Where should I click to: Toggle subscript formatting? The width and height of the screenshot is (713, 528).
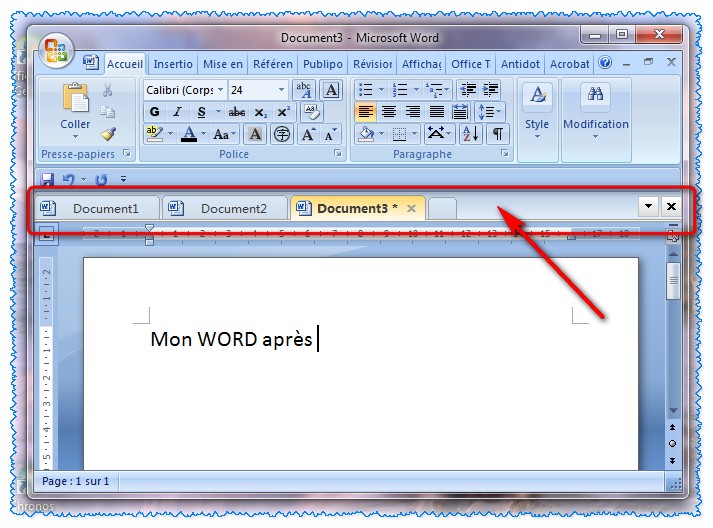click(x=261, y=112)
